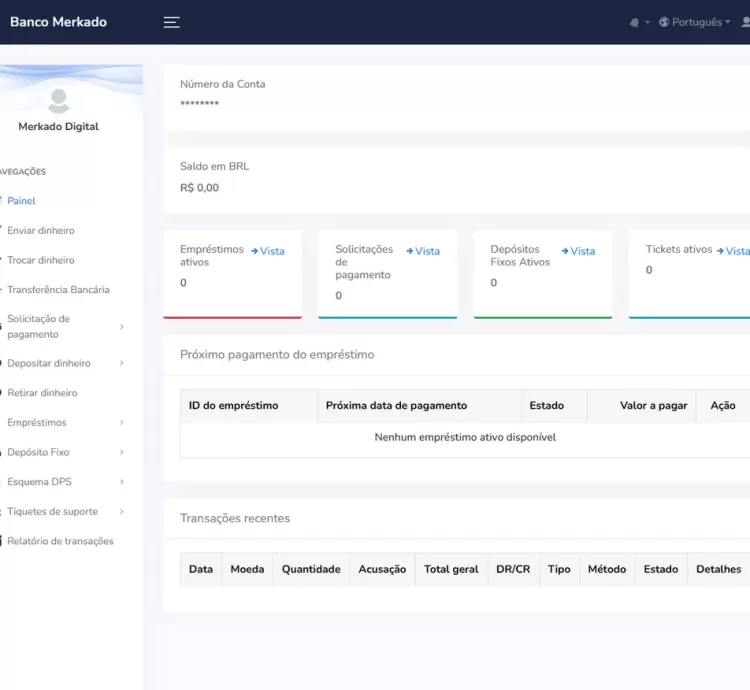This screenshot has width=750, height=690.
Task: Select Transferência Bancária in sidebar
Action: (58, 290)
